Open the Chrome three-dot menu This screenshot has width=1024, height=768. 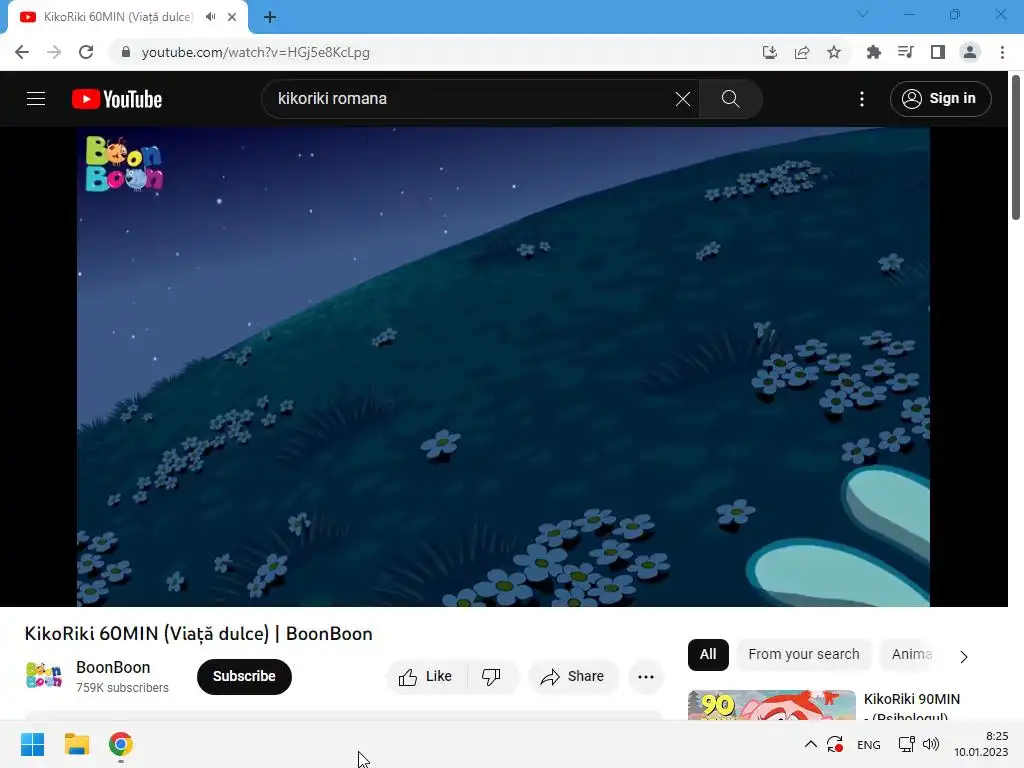click(x=1002, y=52)
